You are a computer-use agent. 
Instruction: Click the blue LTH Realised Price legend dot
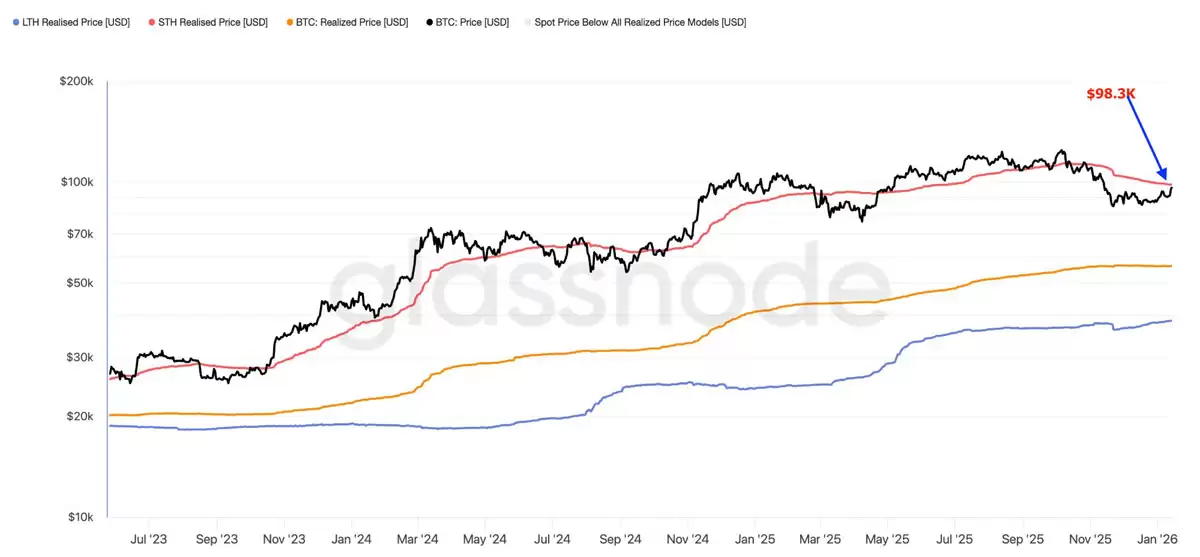(10, 22)
